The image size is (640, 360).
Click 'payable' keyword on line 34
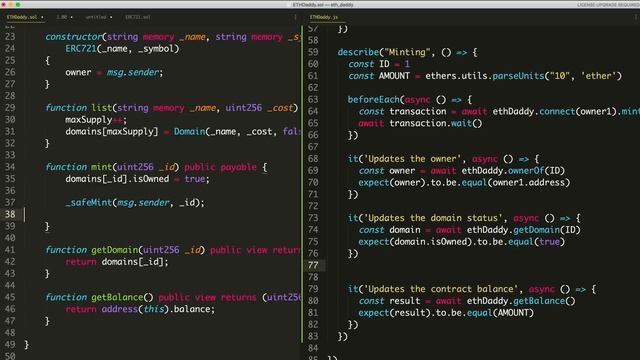tap(238, 167)
